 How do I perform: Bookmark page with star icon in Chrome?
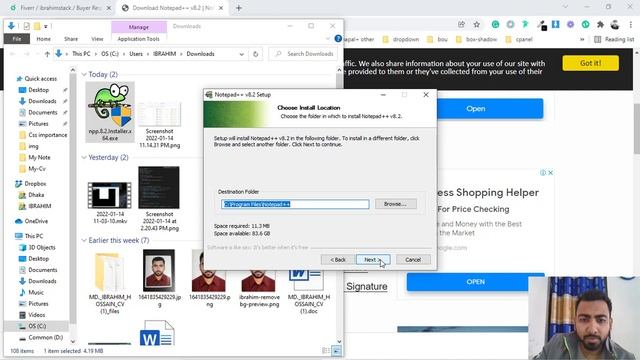pyautogui.click(x=476, y=24)
